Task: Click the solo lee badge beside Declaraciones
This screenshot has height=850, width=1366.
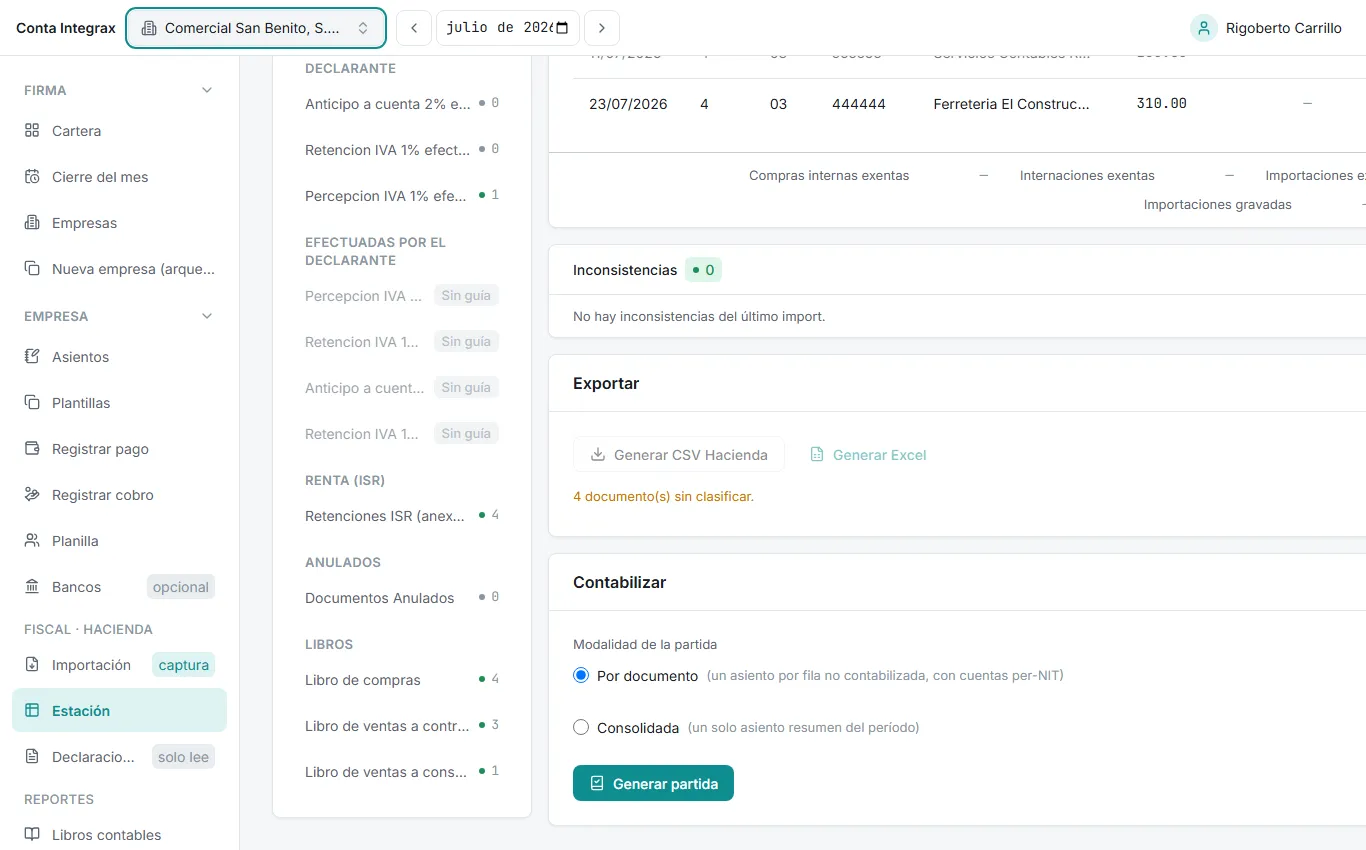Action: coord(184,757)
